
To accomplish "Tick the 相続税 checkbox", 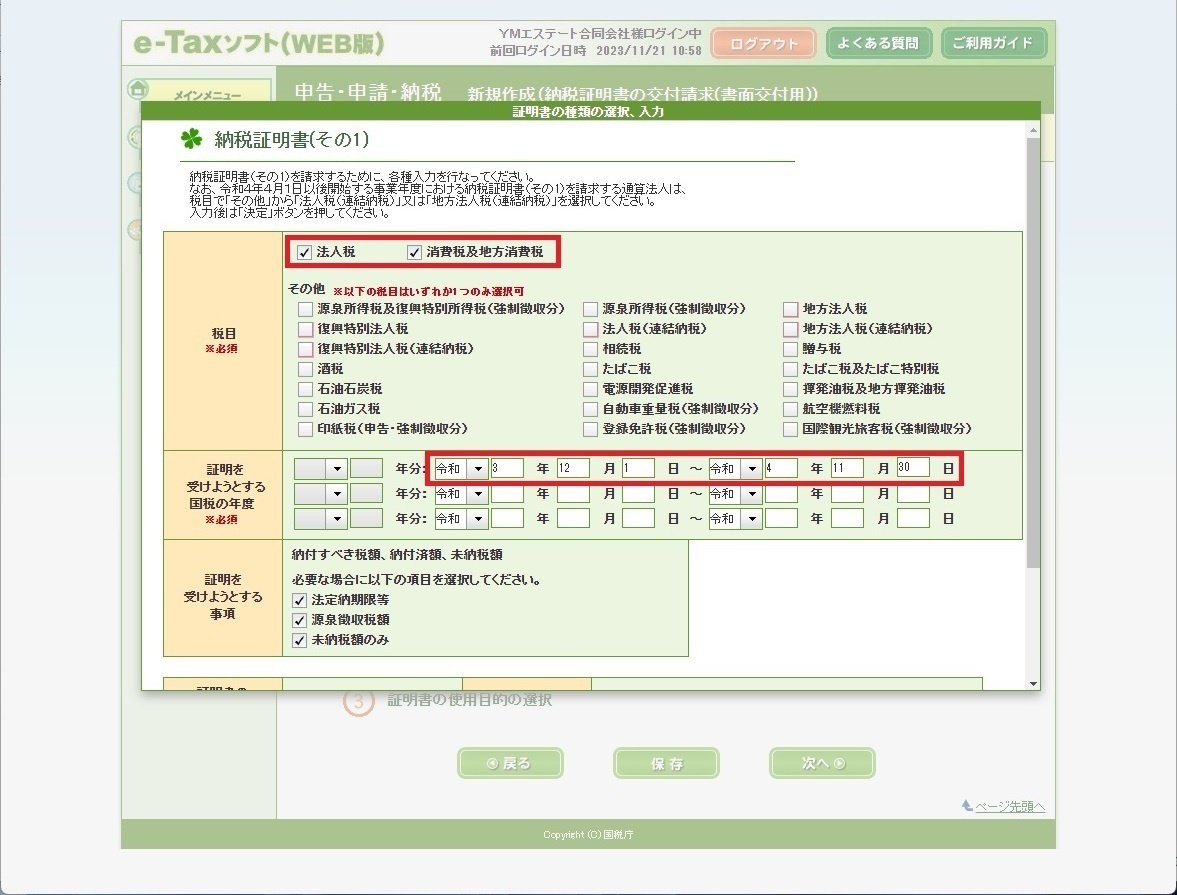I will (591, 349).
